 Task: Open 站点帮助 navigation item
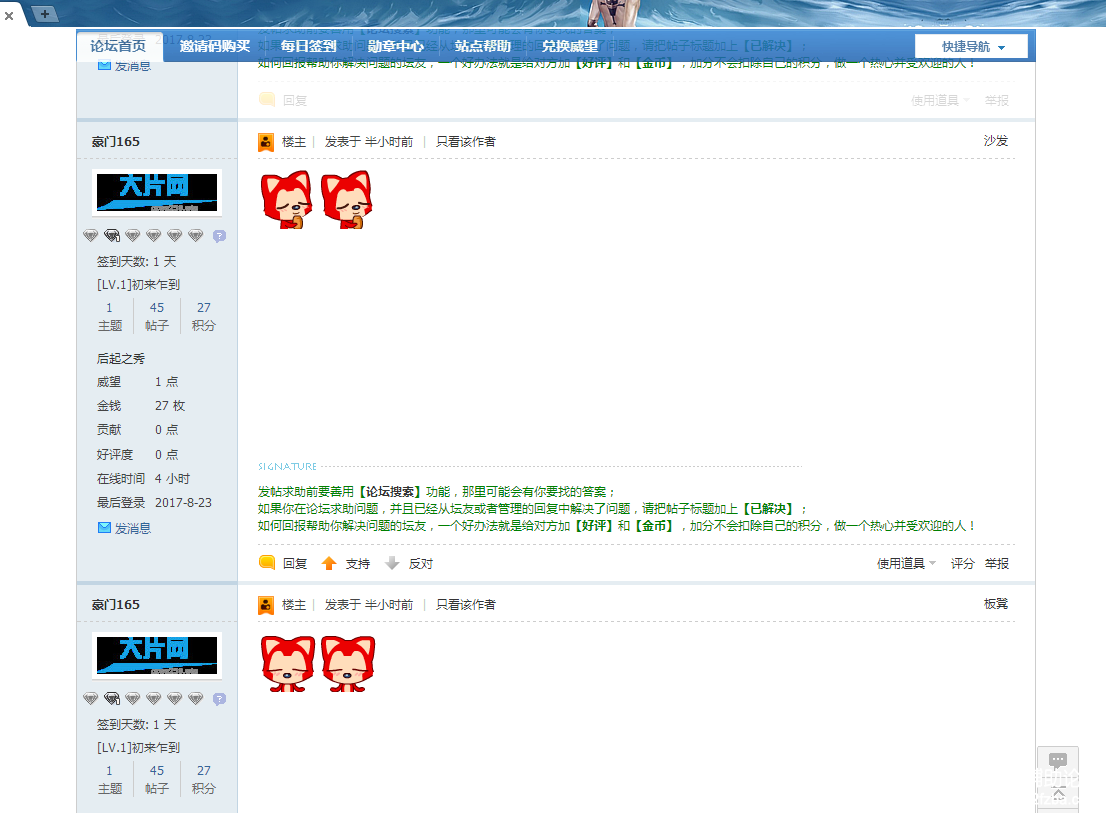coord(482,46)
